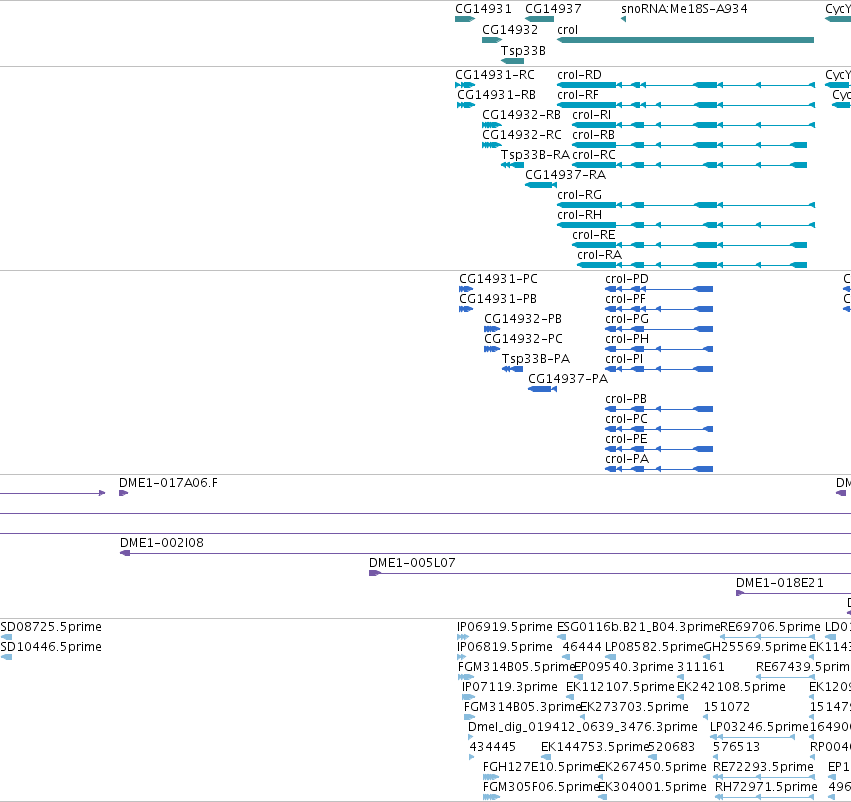Open the crol-PA protein label
The image size is (851, 802).
point(627,459)
